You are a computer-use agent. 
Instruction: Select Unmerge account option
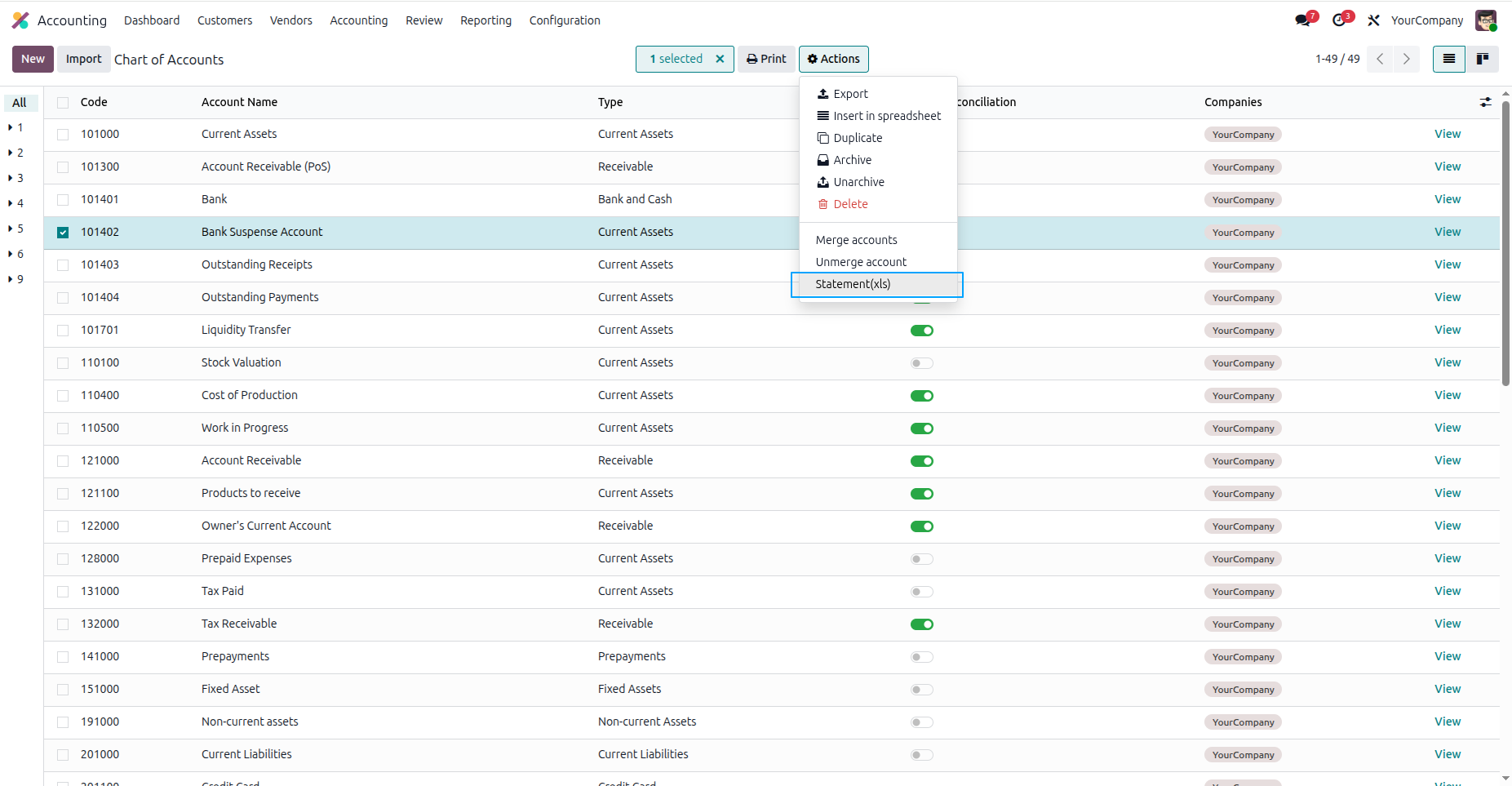(x=878, y=262)
